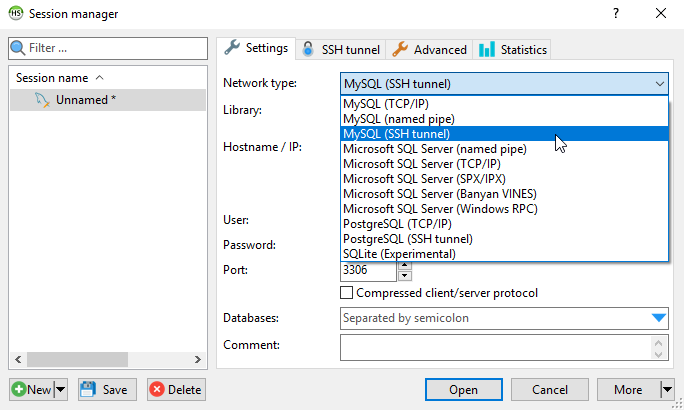
Task: Click the Cancel button
Action: pos(550,390)
